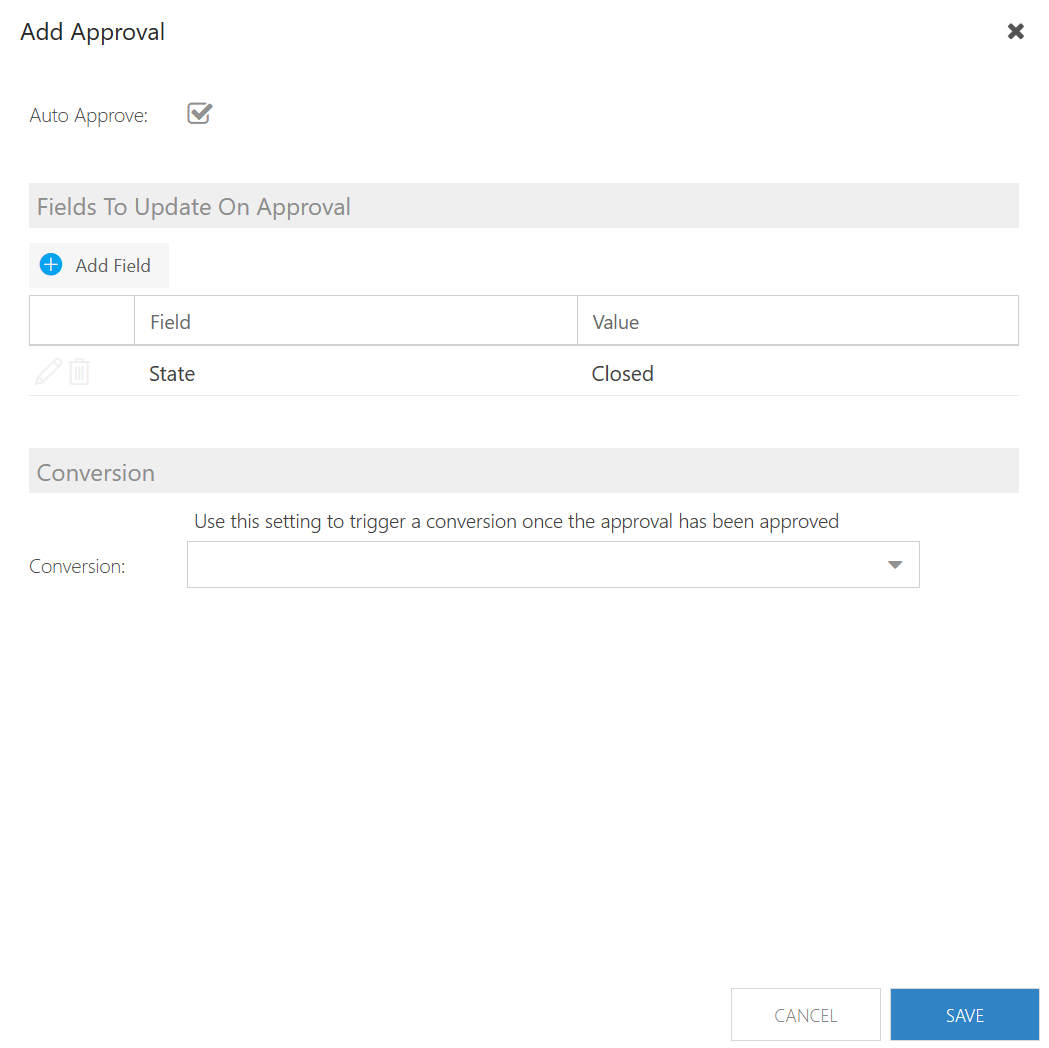Click inside the Conversion combo box field
Image resolution: width=1049 pixels, height=1048 pixels.
coord(553,564)
